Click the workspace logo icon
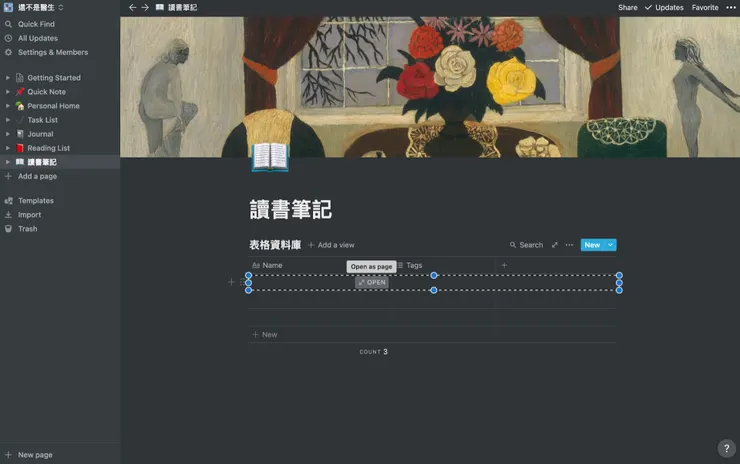740x464 pixels. pyautogui.click(x=8, y=8)
